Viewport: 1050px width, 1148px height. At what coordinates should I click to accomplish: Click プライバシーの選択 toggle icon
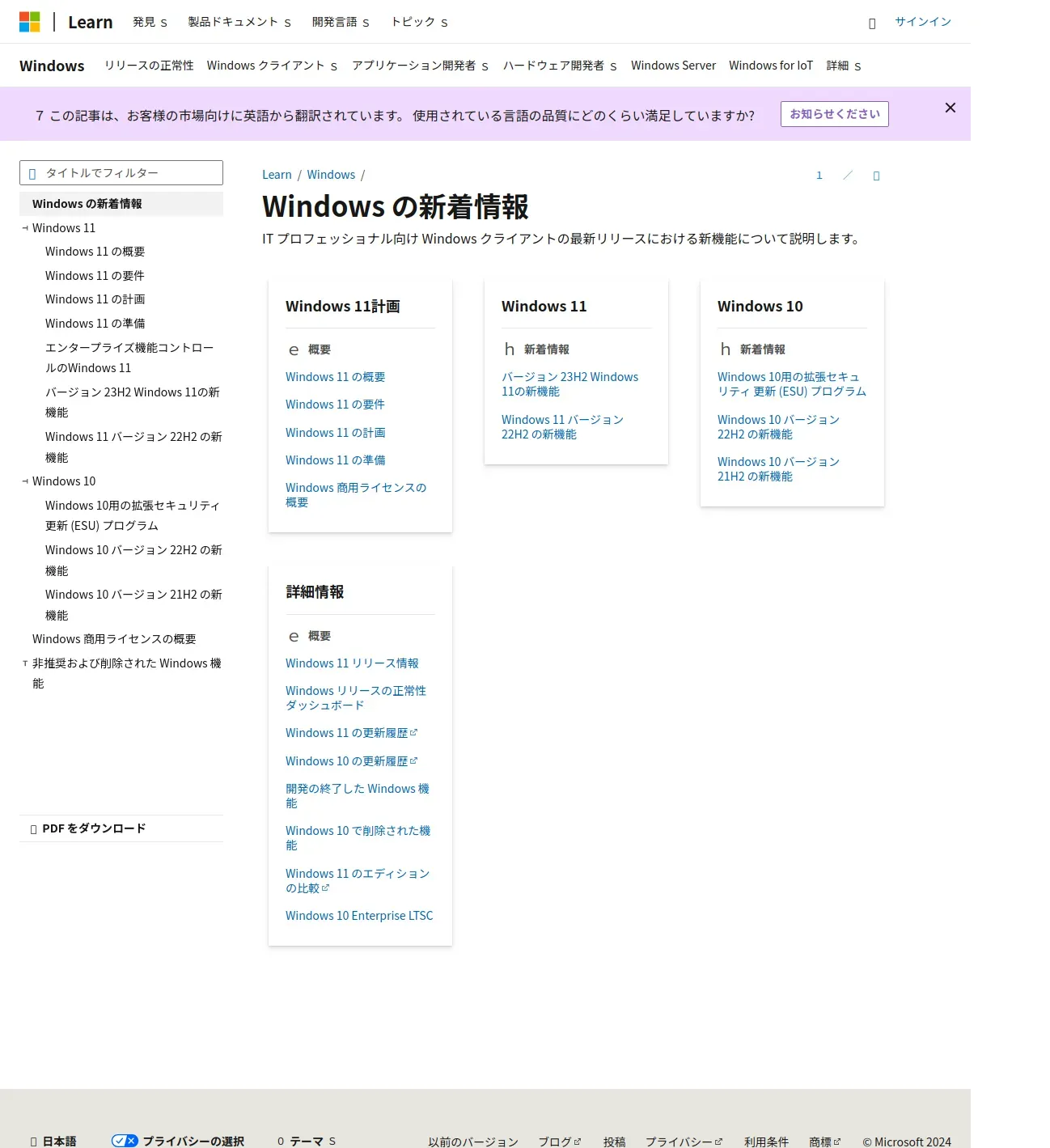click(125, 1141)
